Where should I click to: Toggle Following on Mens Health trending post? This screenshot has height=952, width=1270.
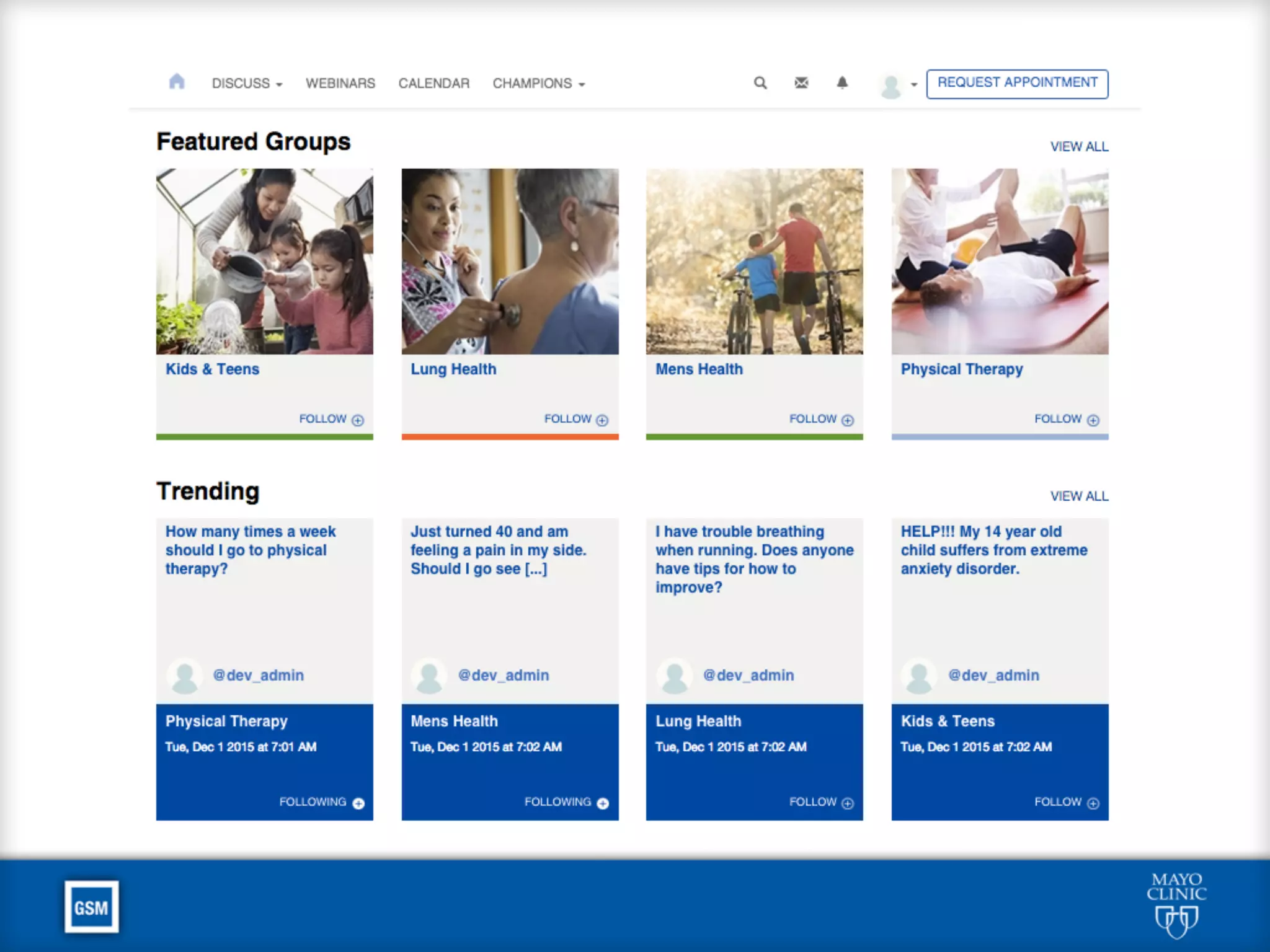(566, 803)
